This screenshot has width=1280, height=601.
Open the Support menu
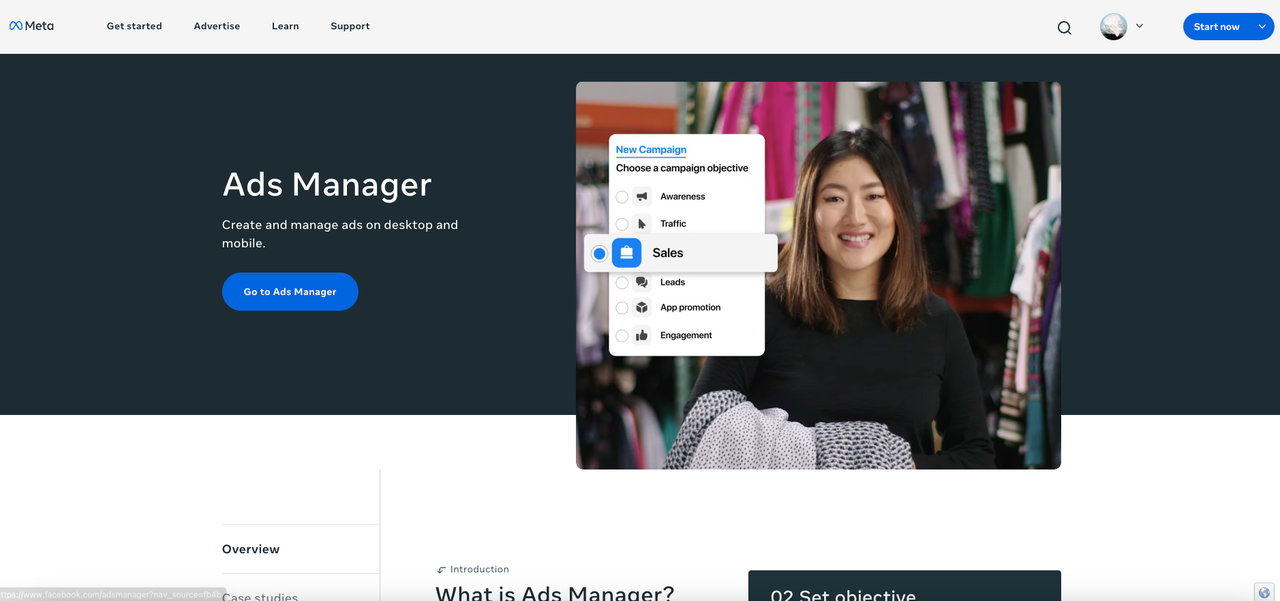350,26
